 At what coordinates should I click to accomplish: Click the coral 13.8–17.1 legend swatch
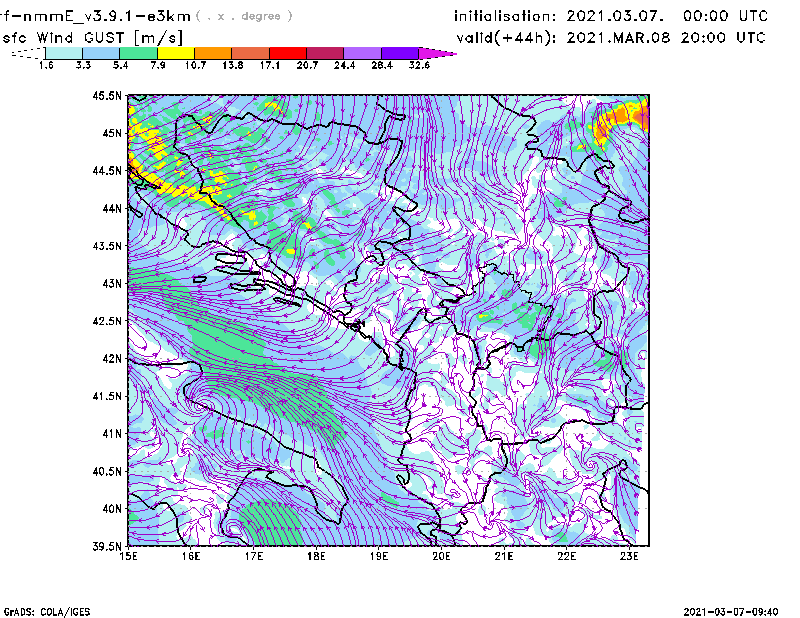click(x=251, y=53)
